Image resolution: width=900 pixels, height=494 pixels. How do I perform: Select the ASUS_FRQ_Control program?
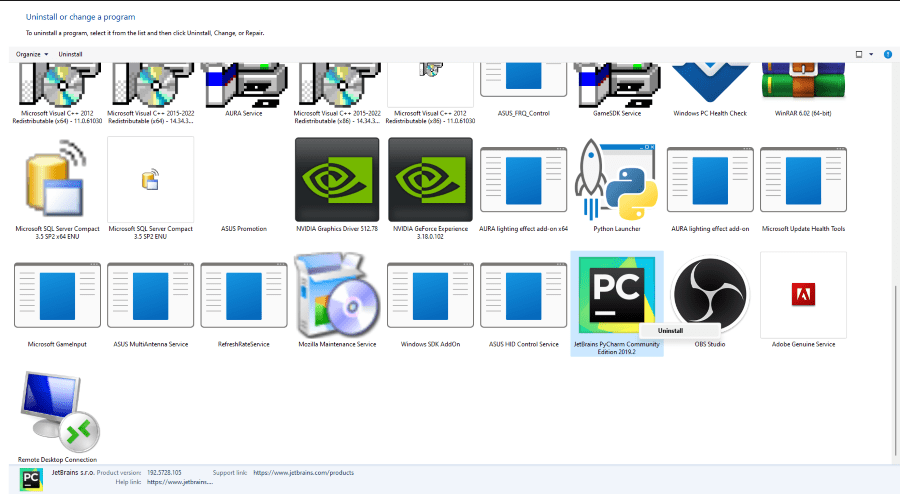coord(523,91)
